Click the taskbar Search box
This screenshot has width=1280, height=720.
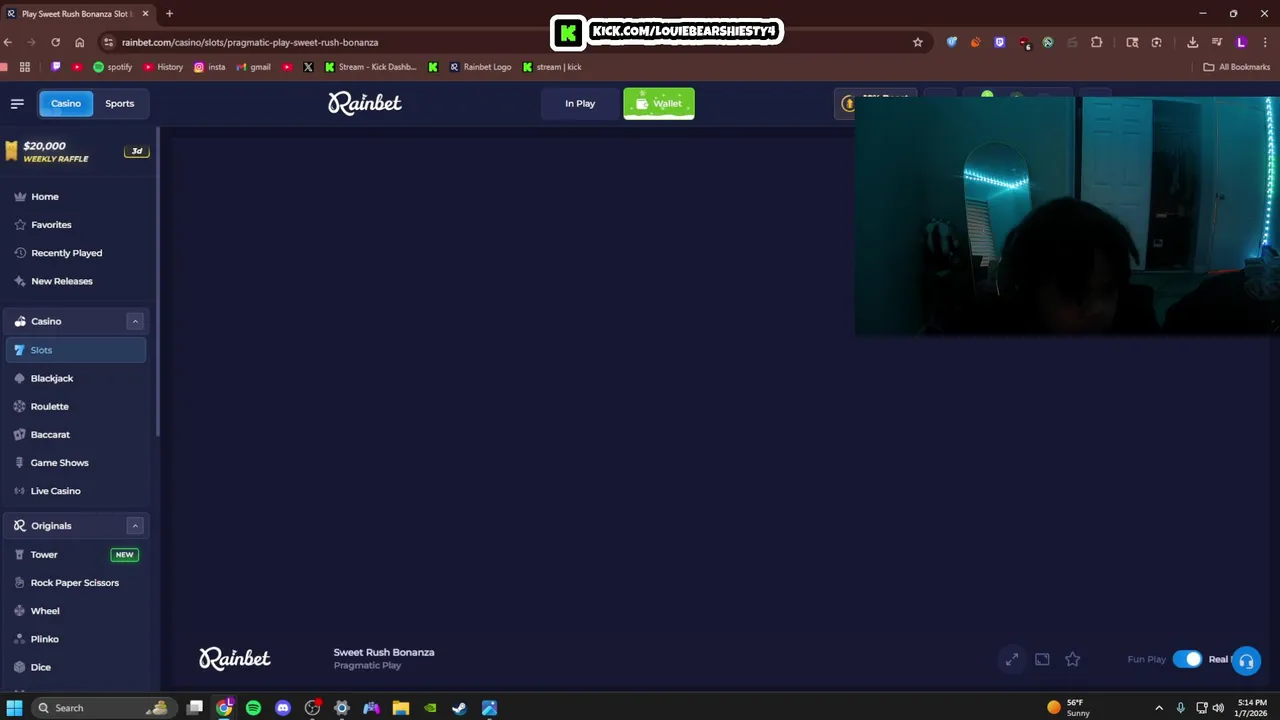(103, 708)
